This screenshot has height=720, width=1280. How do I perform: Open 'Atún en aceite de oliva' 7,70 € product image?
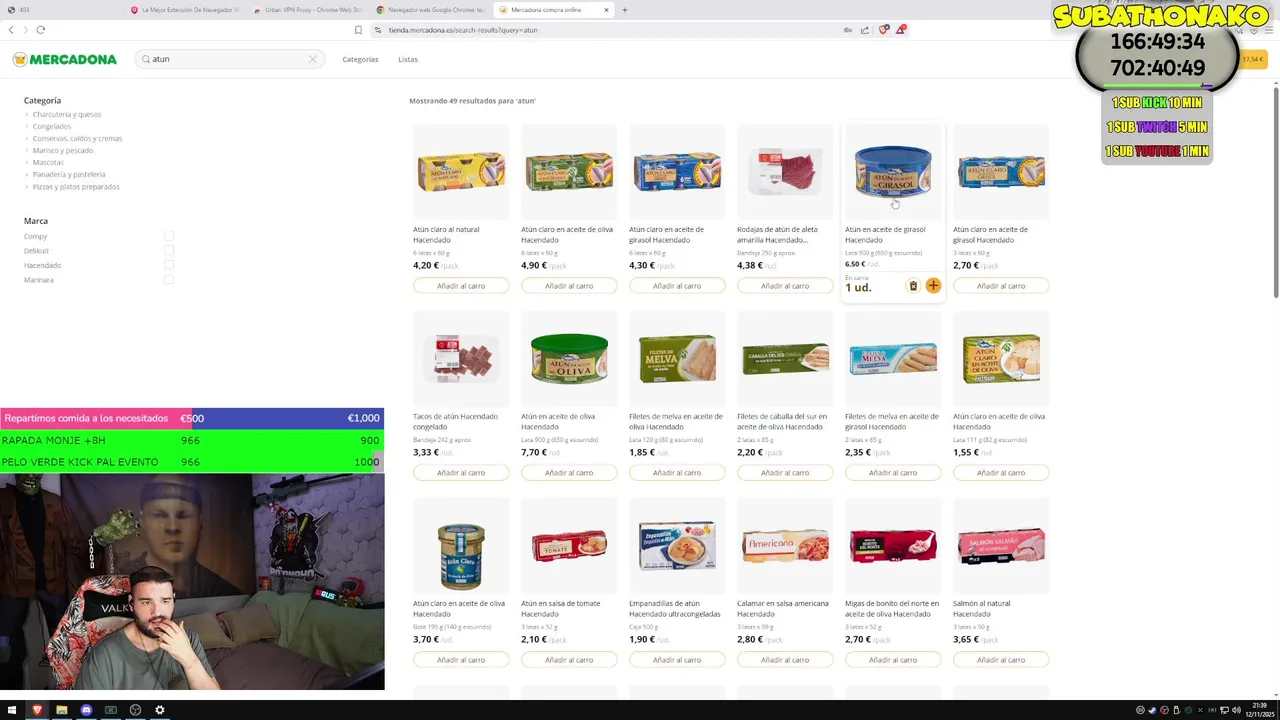click(569, 359)
